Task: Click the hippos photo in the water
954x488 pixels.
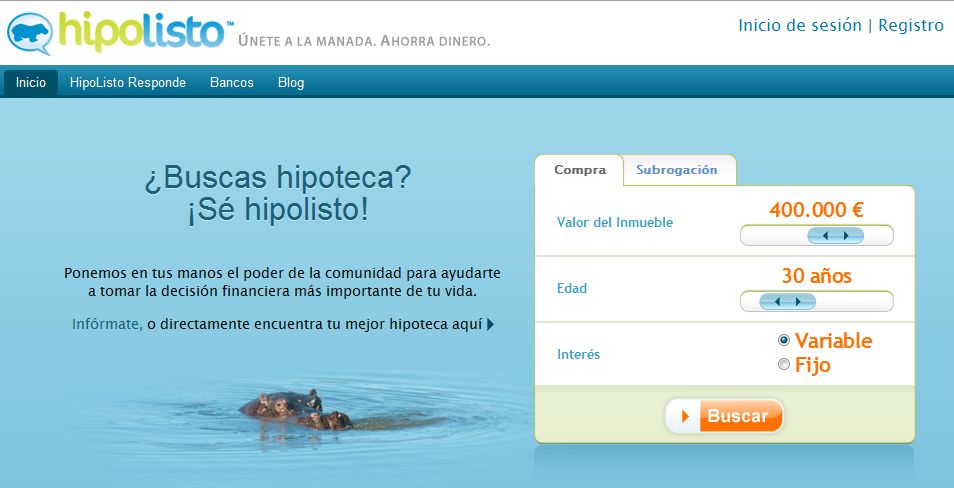Action: (296, 410)
